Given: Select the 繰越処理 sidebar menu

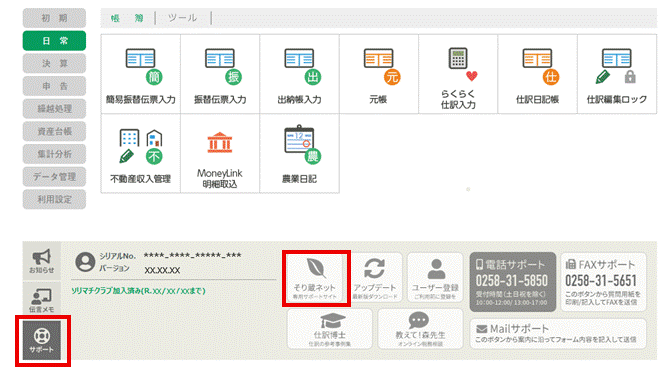Looking at the screenshot, I should pos(54,109).
